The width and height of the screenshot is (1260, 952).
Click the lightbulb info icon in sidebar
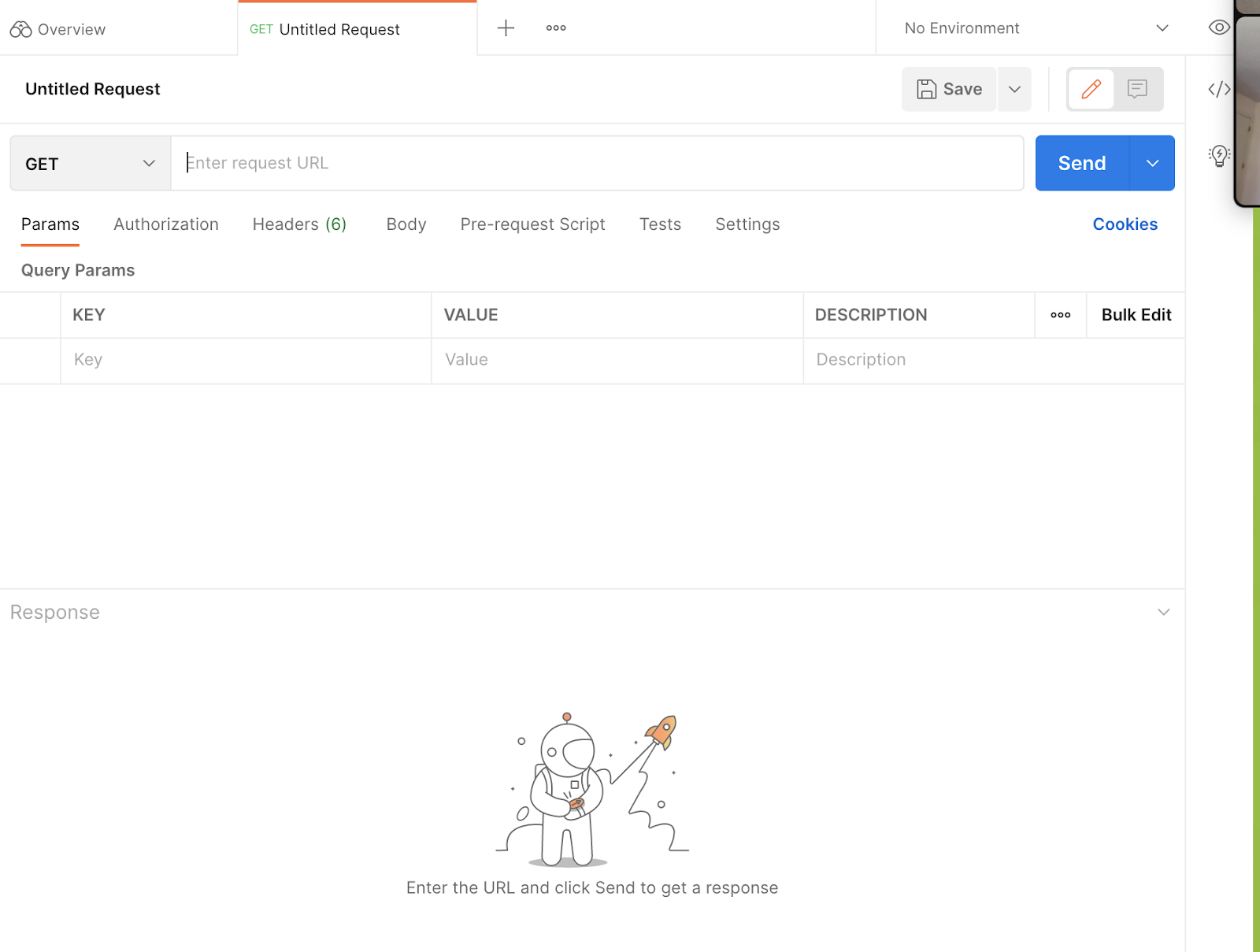(x=1218, y=155)
